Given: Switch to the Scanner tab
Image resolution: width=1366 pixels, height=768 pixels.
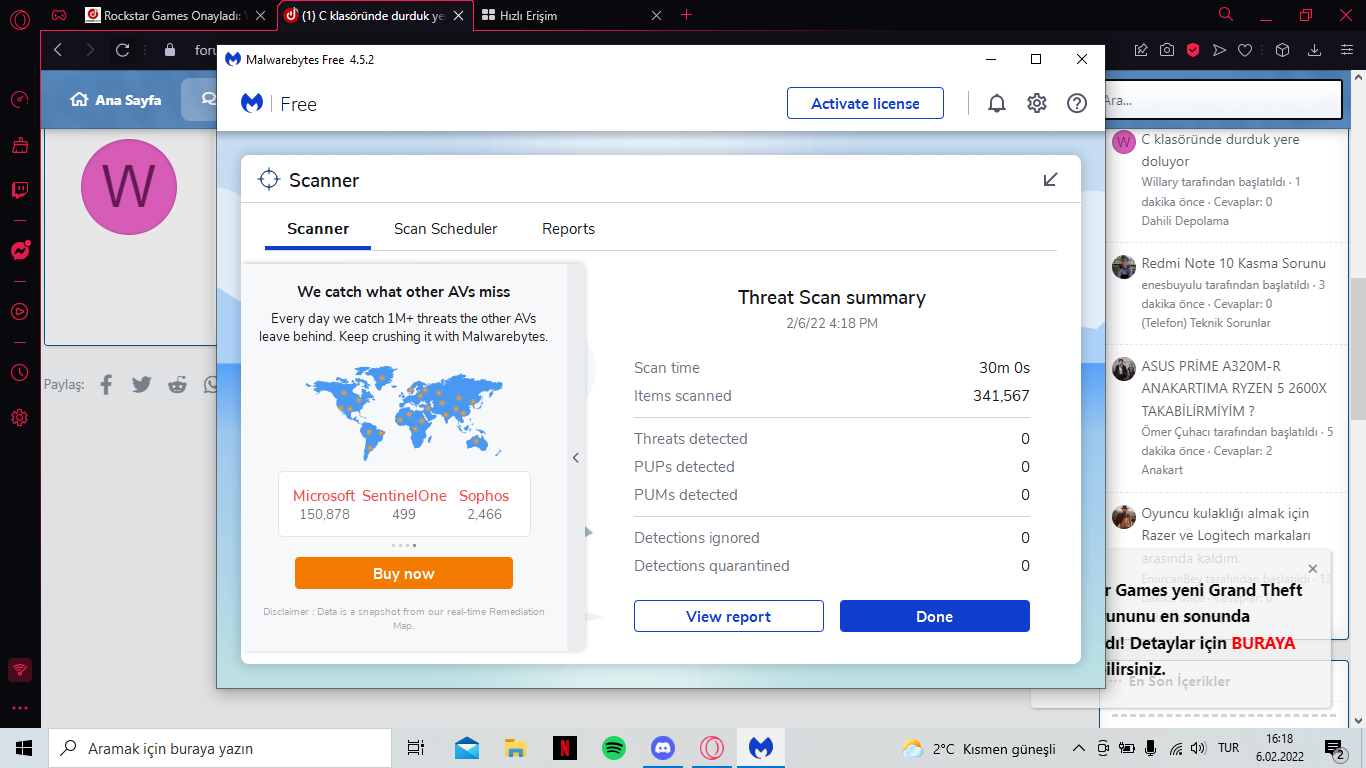Looking at the screenshot, I should (318, 229).
